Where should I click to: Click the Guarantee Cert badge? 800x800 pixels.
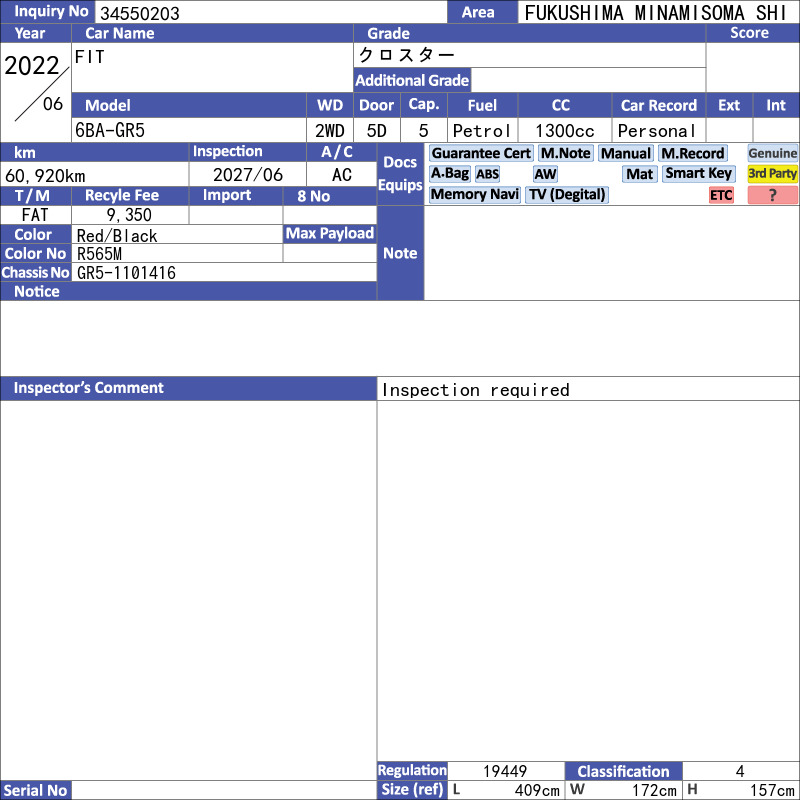(x=481, y=153)
